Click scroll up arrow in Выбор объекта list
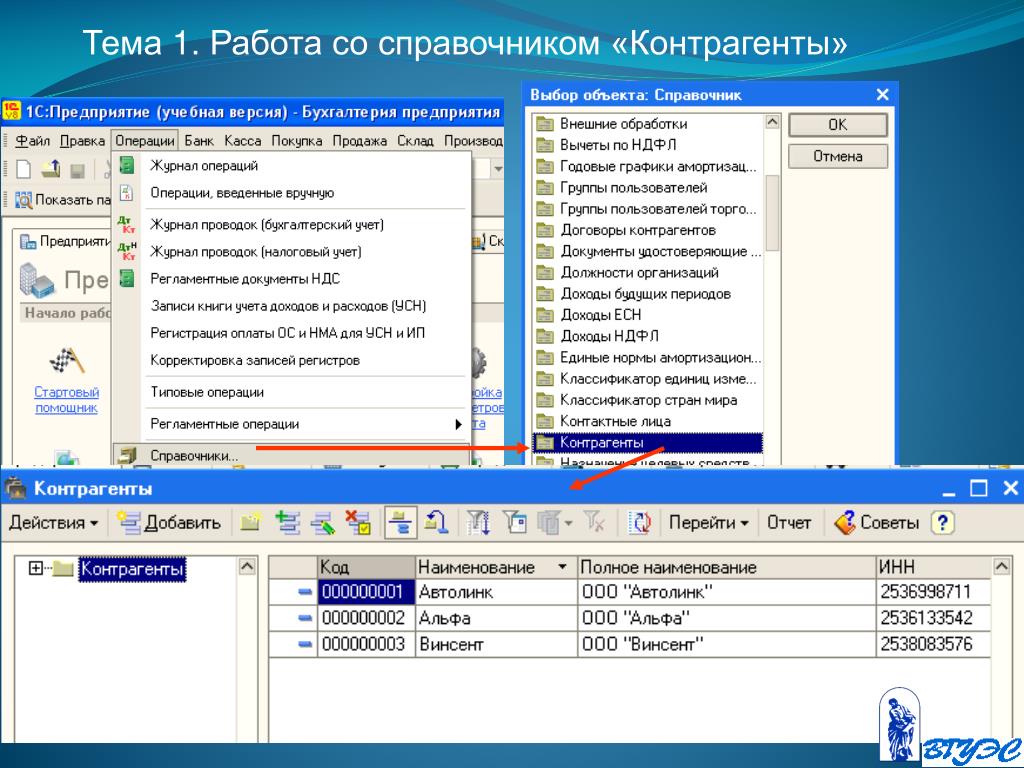 772,122
